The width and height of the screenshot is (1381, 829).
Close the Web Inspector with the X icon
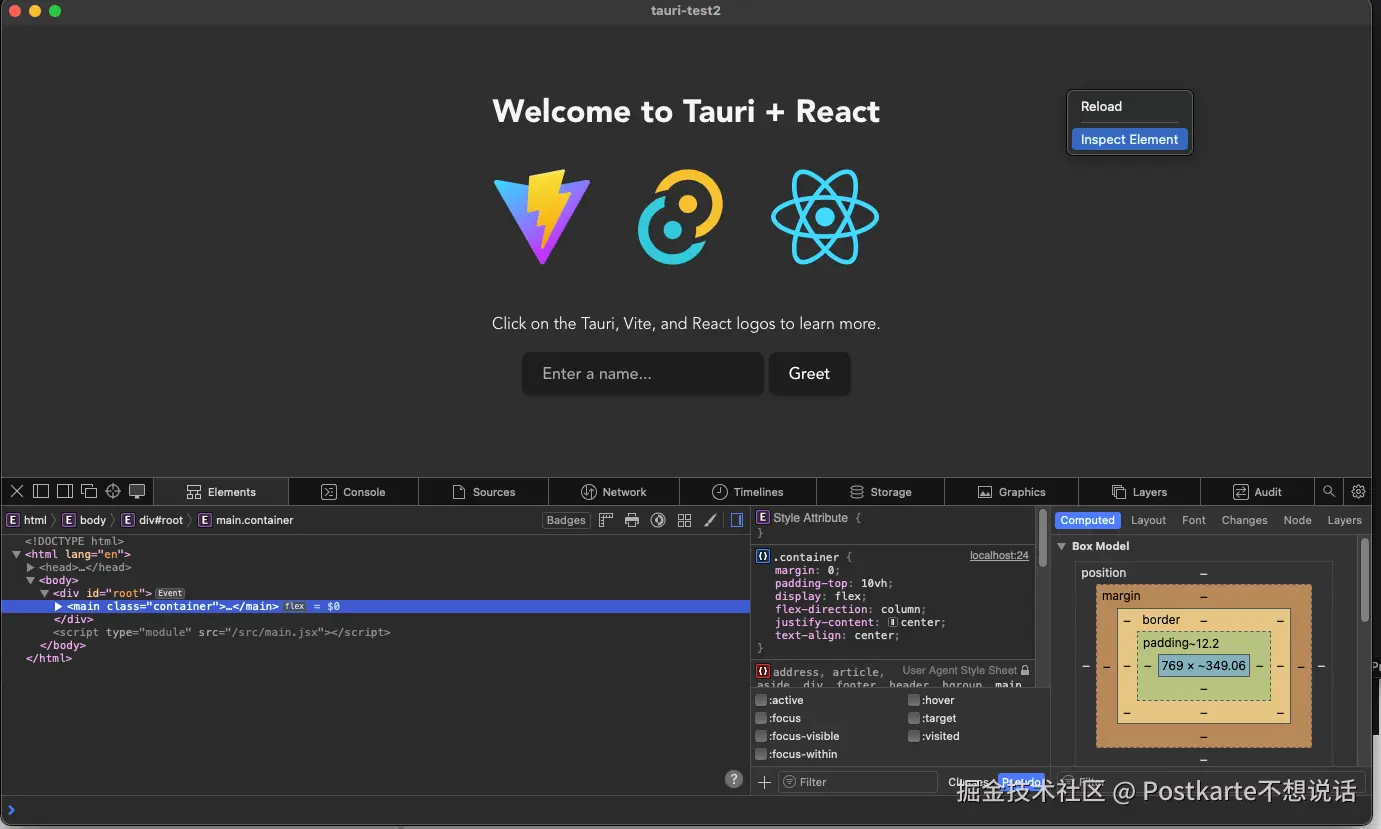[17, 491]
